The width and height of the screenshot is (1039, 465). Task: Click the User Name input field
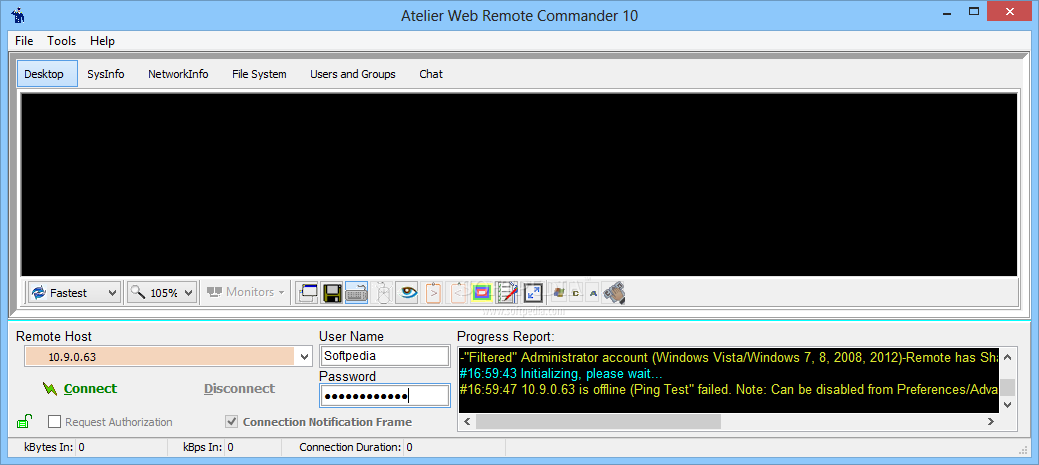384,356
